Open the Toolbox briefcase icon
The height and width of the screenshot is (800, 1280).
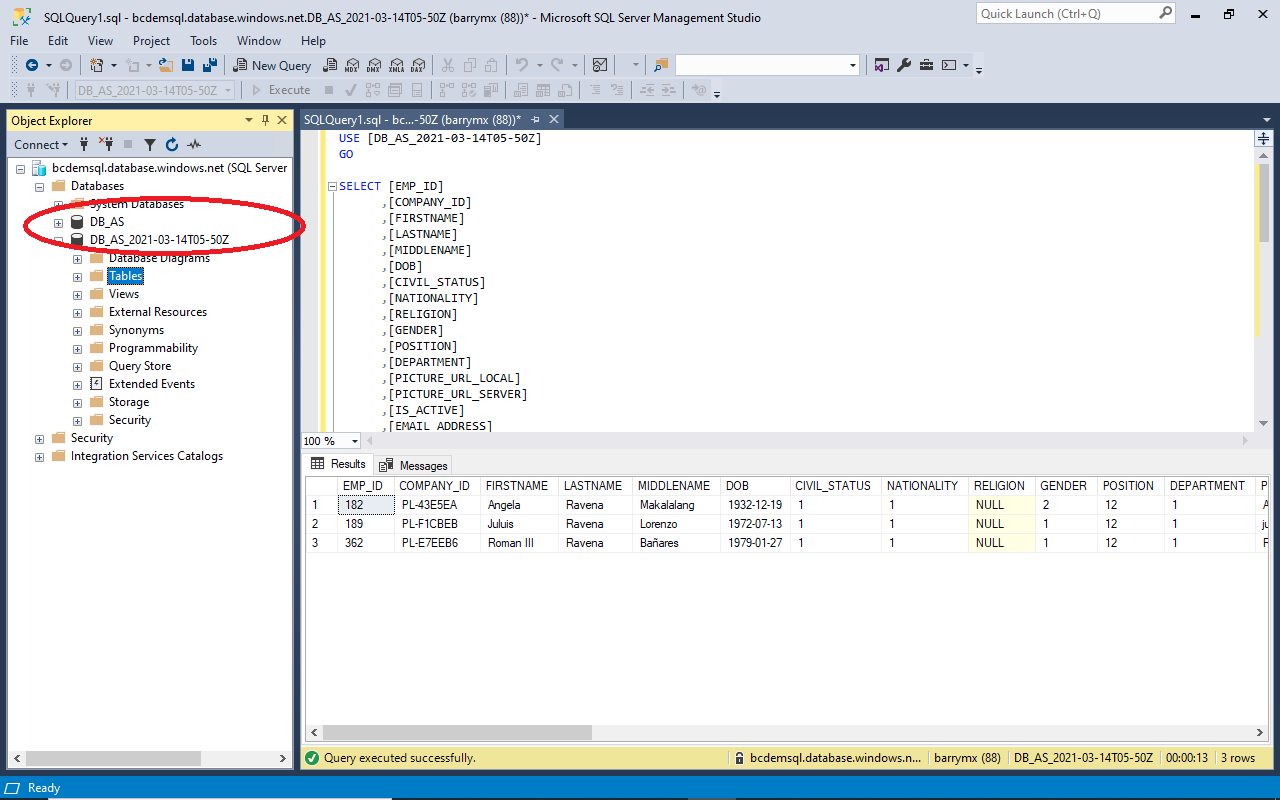[x=926, y=65]
